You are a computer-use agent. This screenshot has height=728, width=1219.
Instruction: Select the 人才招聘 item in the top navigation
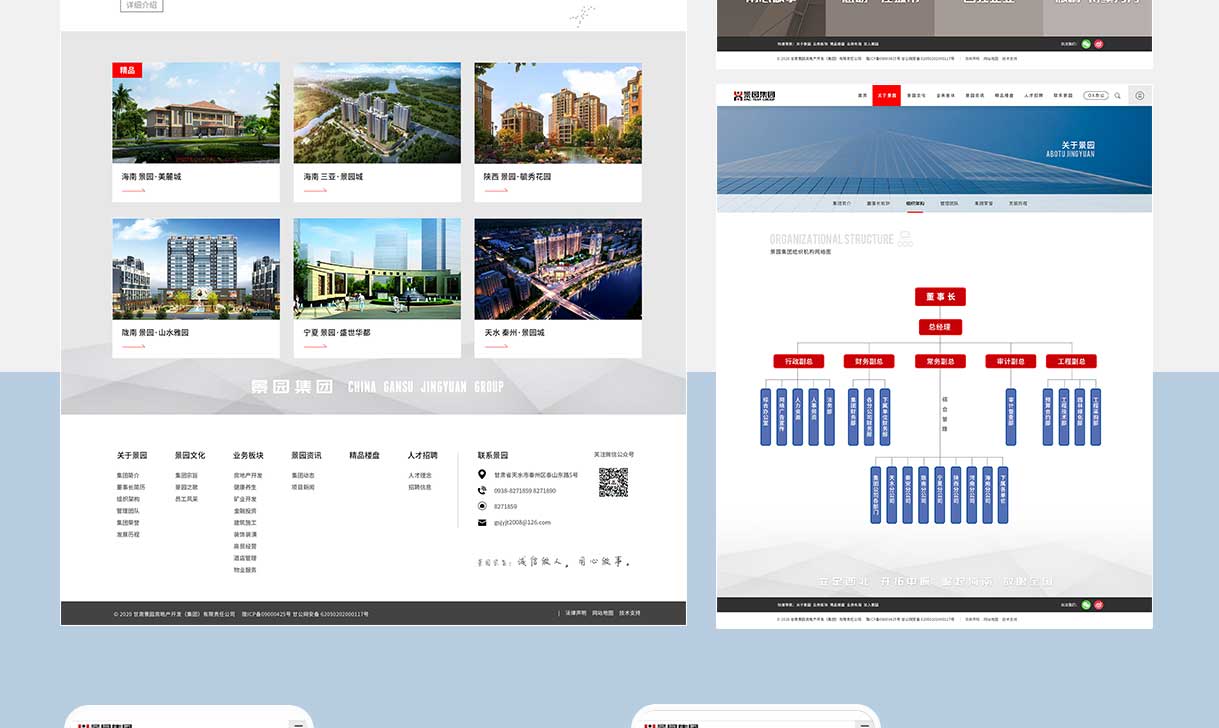pyautogui.click(x=1034, y=96)
